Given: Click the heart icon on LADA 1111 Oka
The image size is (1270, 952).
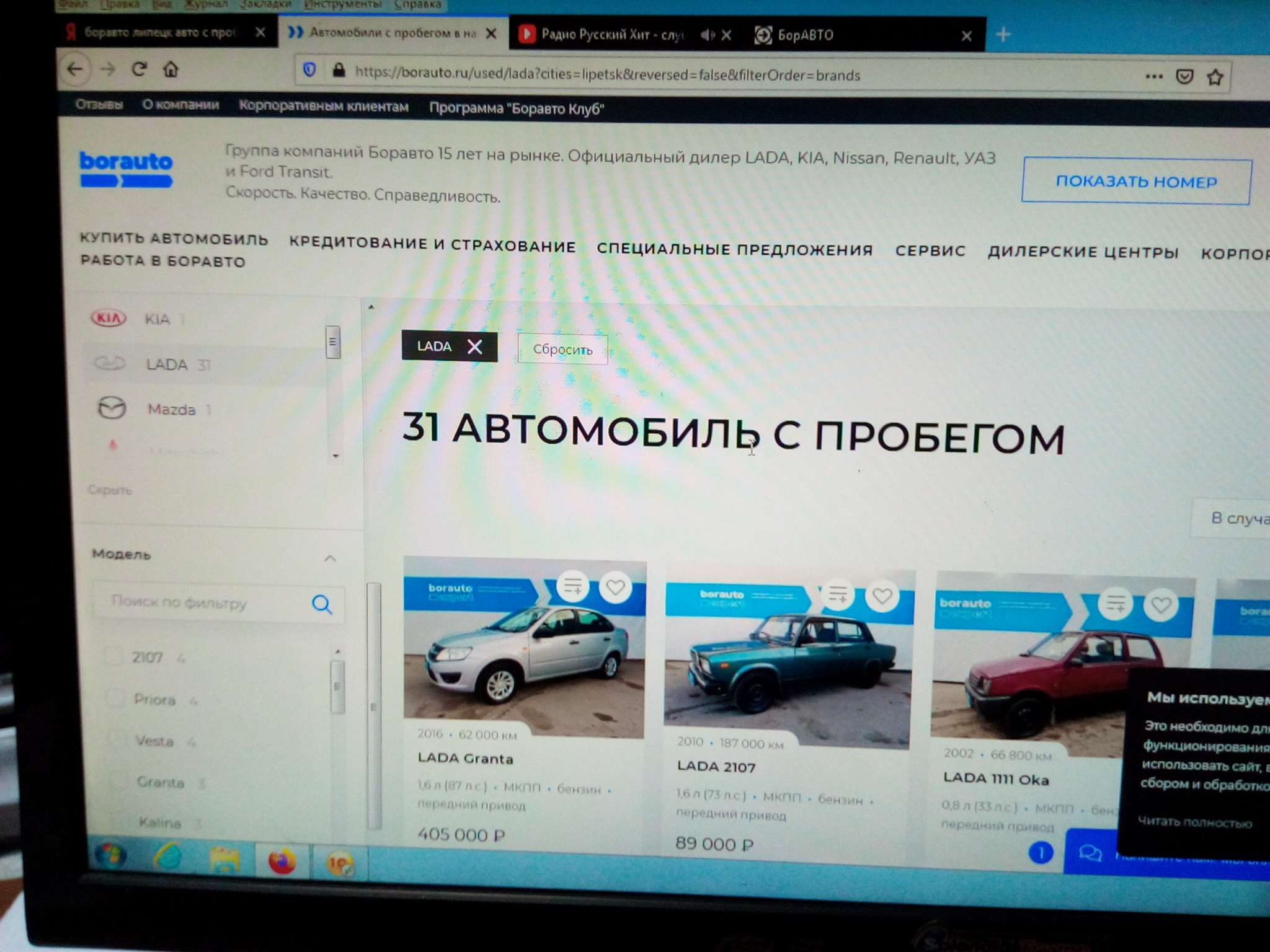Looking at the screenshot, I should pyautogui.click(x=1161, y=604).
